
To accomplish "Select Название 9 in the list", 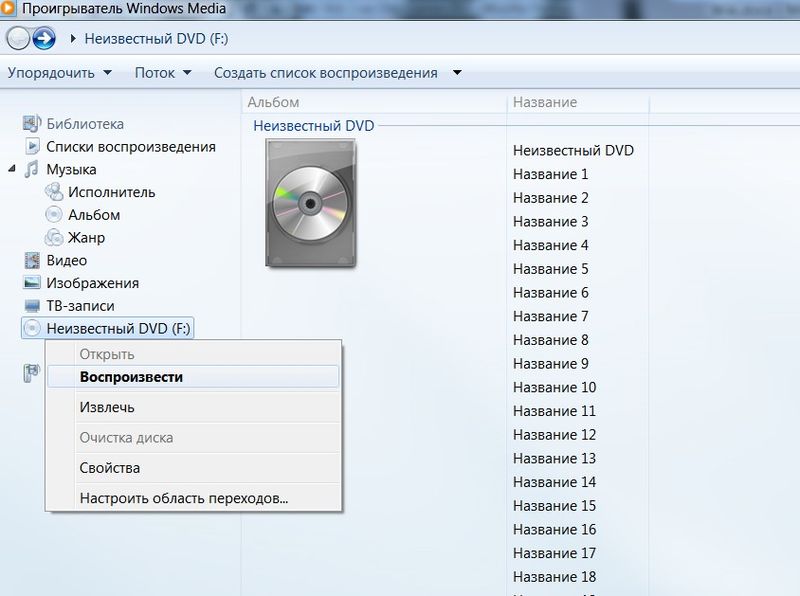I will [x=551, y=363].
